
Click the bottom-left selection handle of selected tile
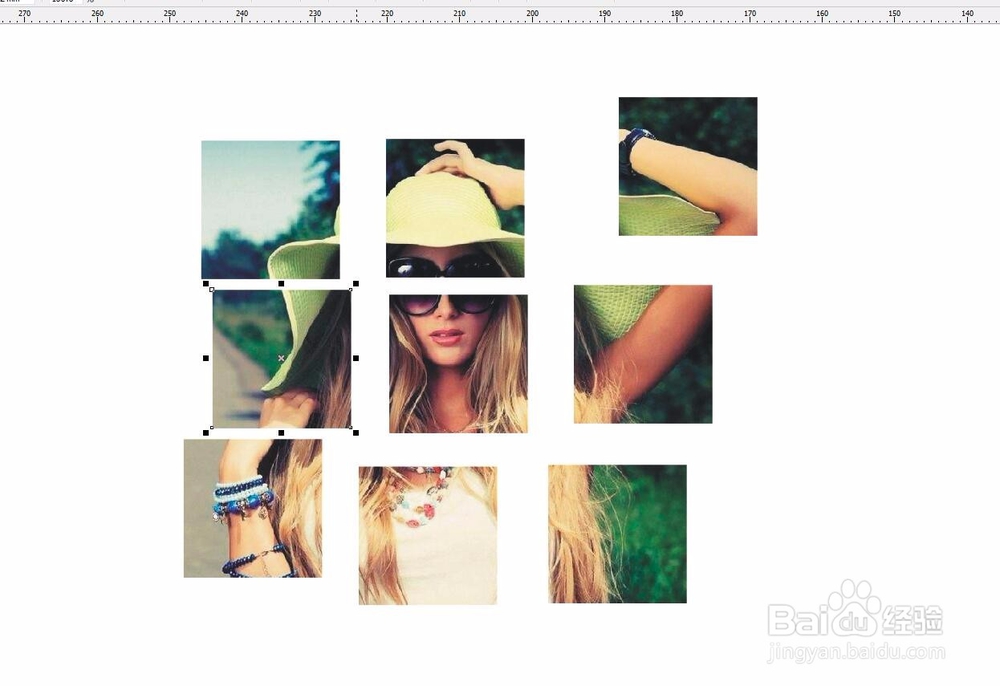coord(206,433)
